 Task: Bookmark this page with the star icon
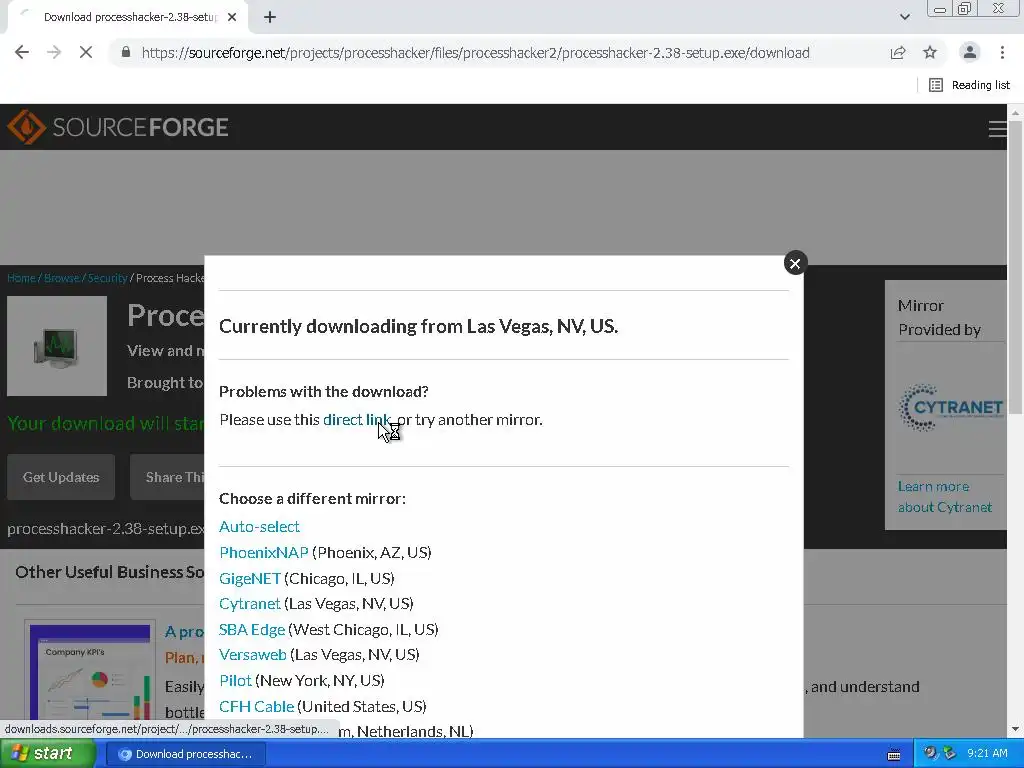click(x=930, y=52)
